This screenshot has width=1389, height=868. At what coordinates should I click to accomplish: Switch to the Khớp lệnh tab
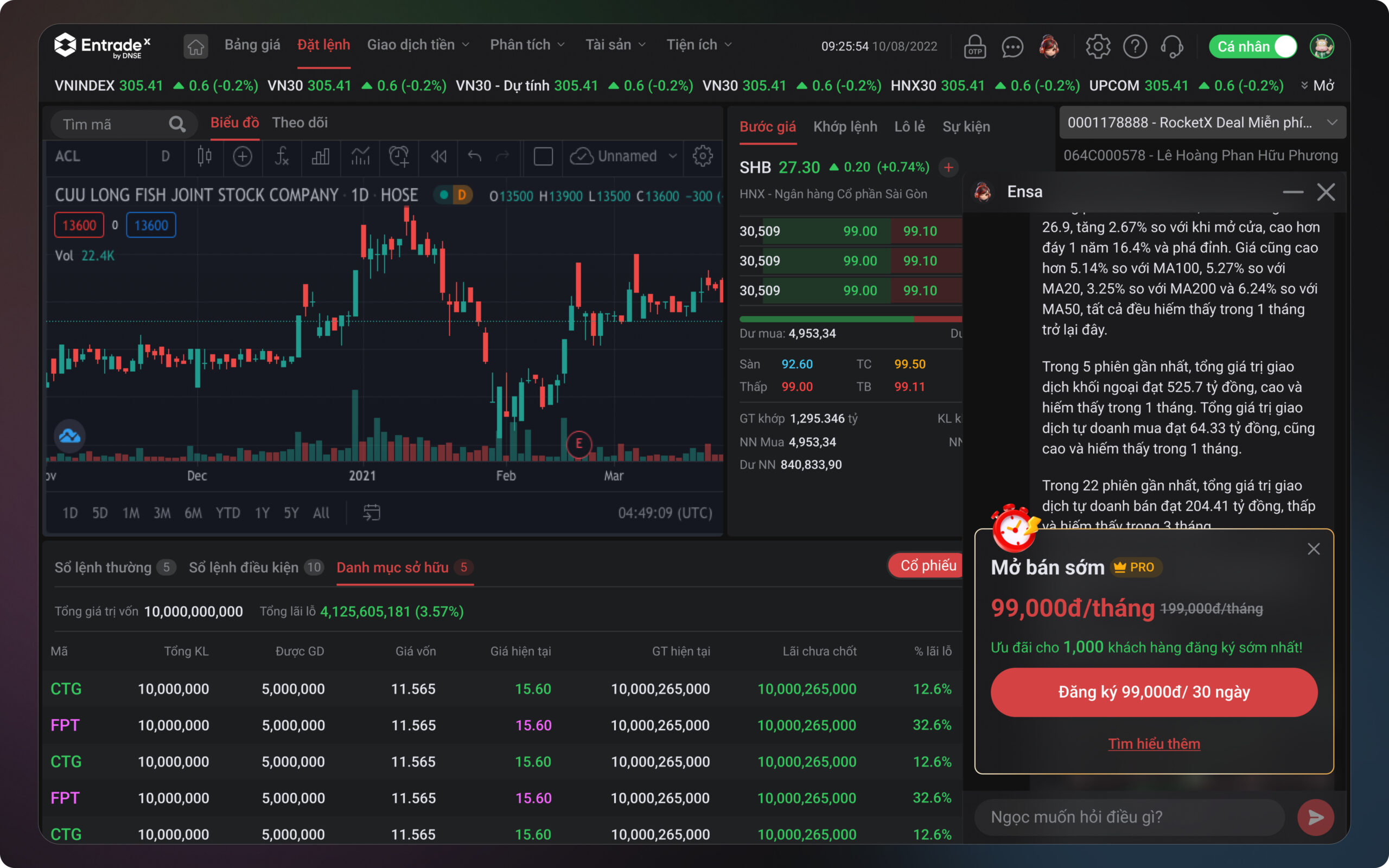[x=845, y=127]
